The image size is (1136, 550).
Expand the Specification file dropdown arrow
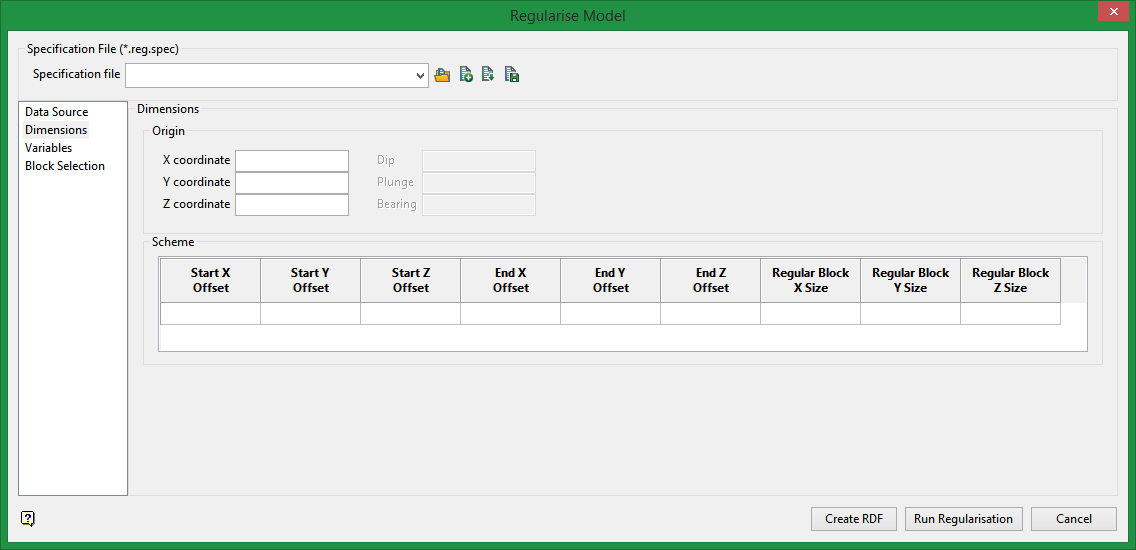coord(422,75)
